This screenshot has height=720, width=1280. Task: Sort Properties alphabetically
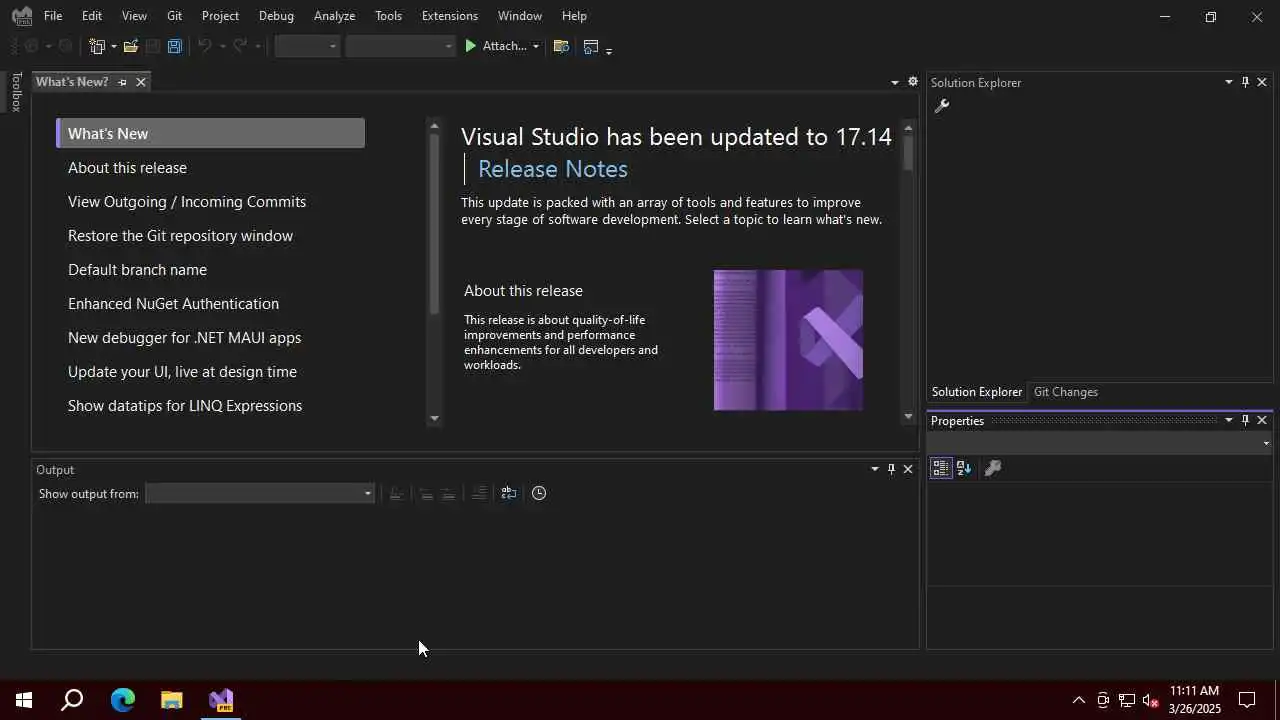tap(964, 468)
